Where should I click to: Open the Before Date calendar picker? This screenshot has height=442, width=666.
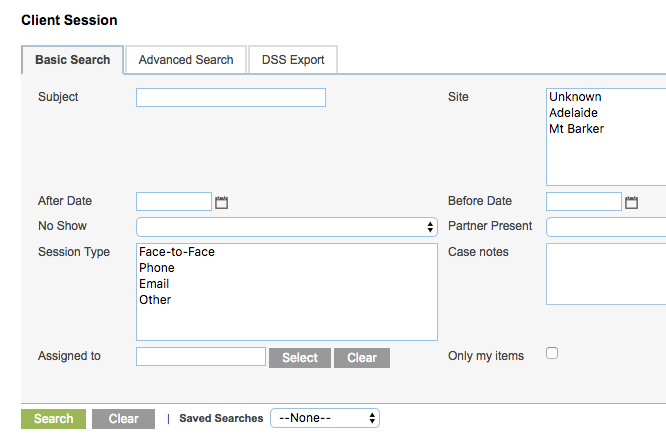pyautogui.click(x=631, y=202)
